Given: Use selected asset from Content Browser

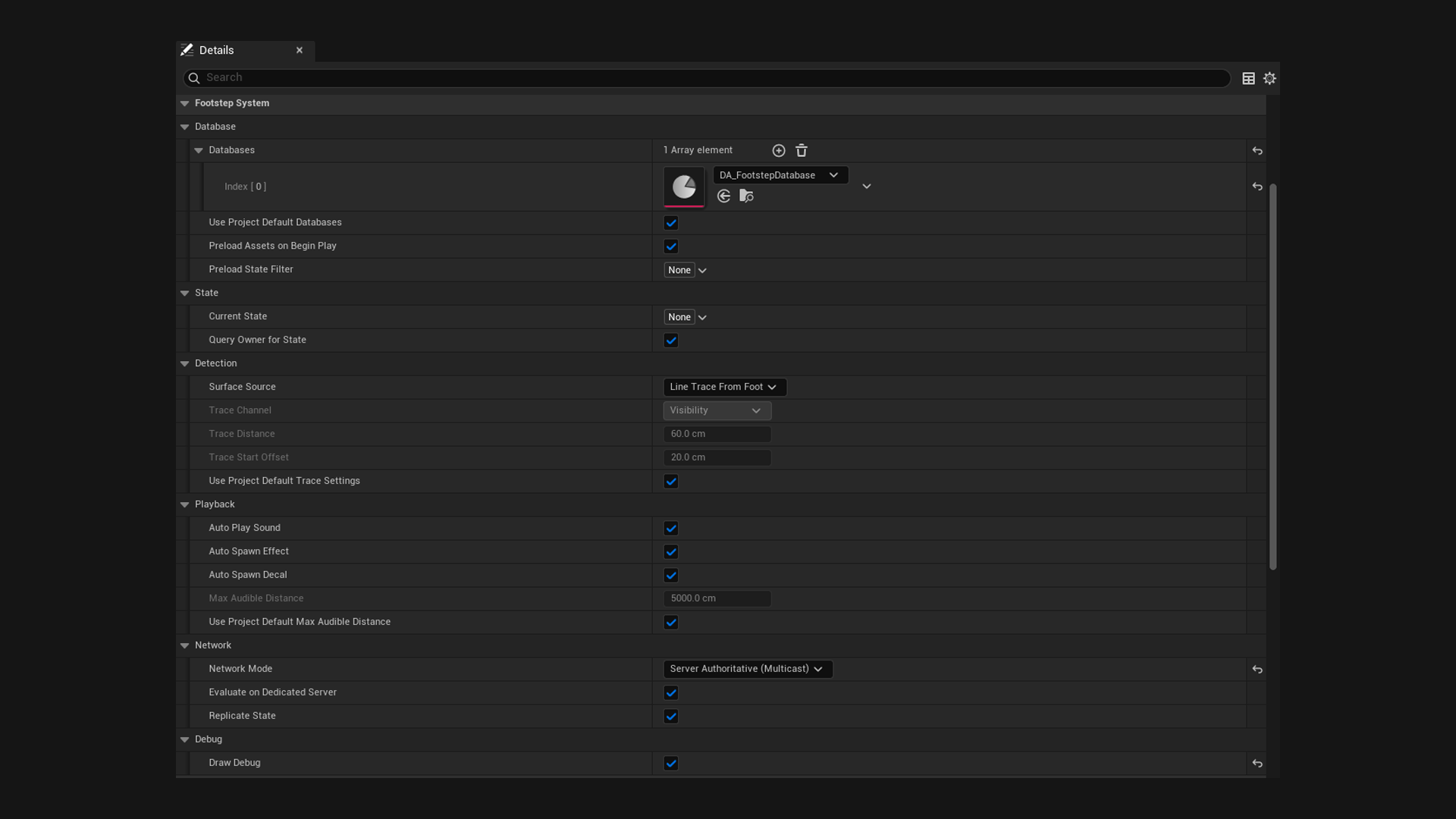Looking at the screenshot, I should click(723, 196).
